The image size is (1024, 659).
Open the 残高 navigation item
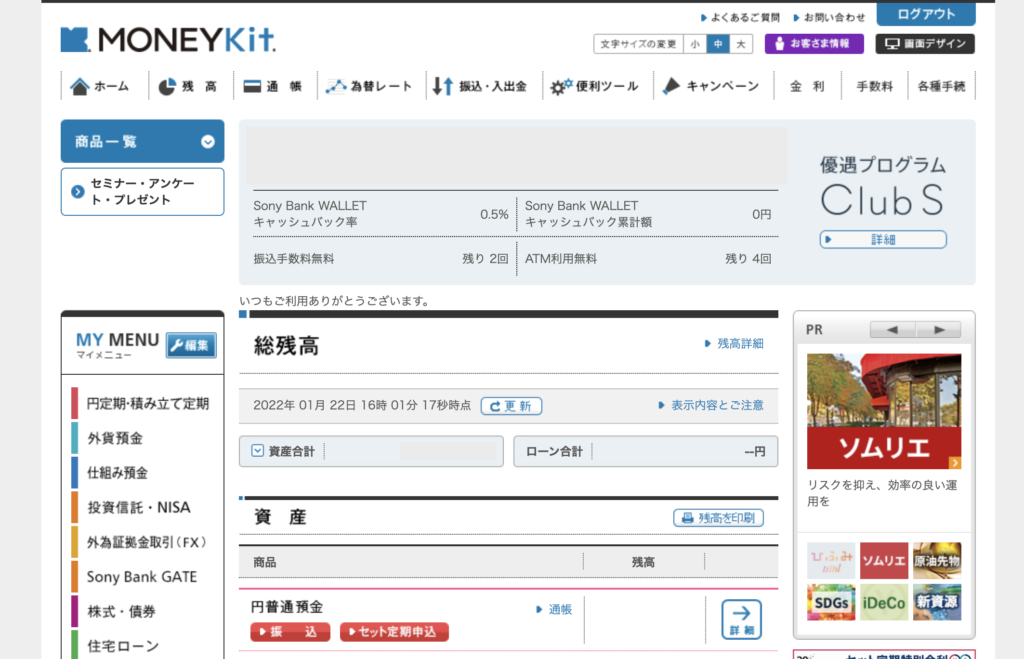click(187, 86)
